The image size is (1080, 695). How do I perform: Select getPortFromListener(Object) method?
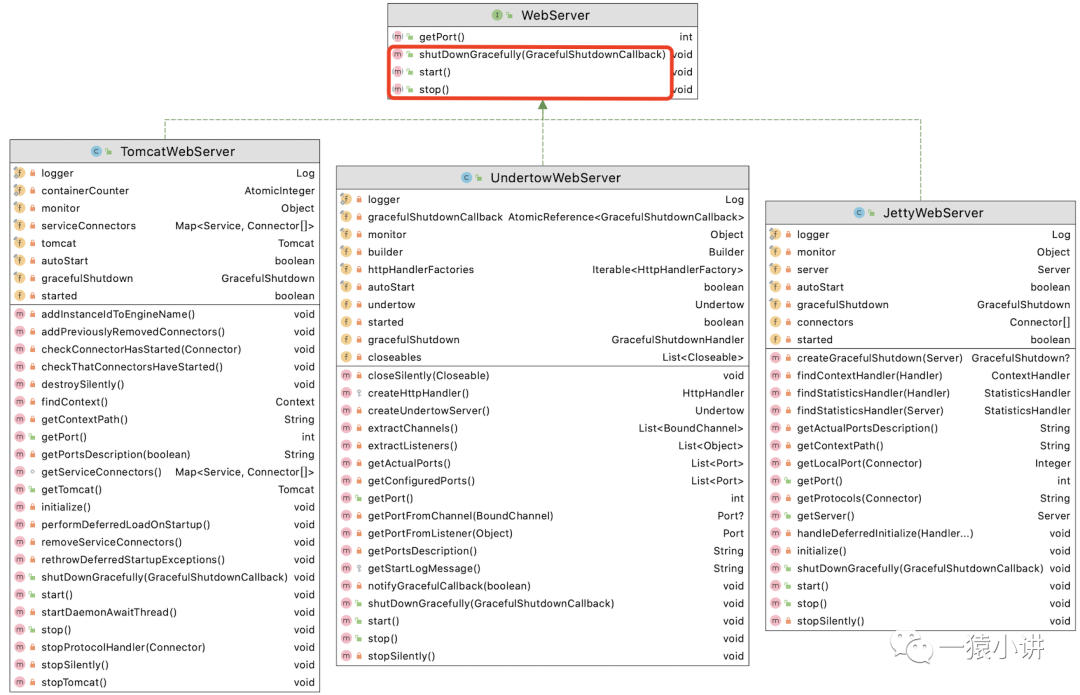(543, 534)
